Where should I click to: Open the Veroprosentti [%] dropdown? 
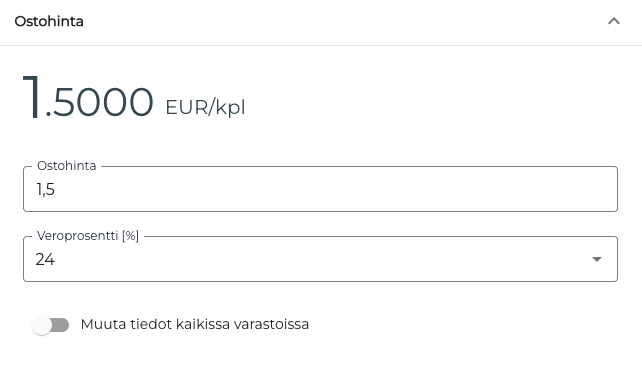tap(320, 259)
